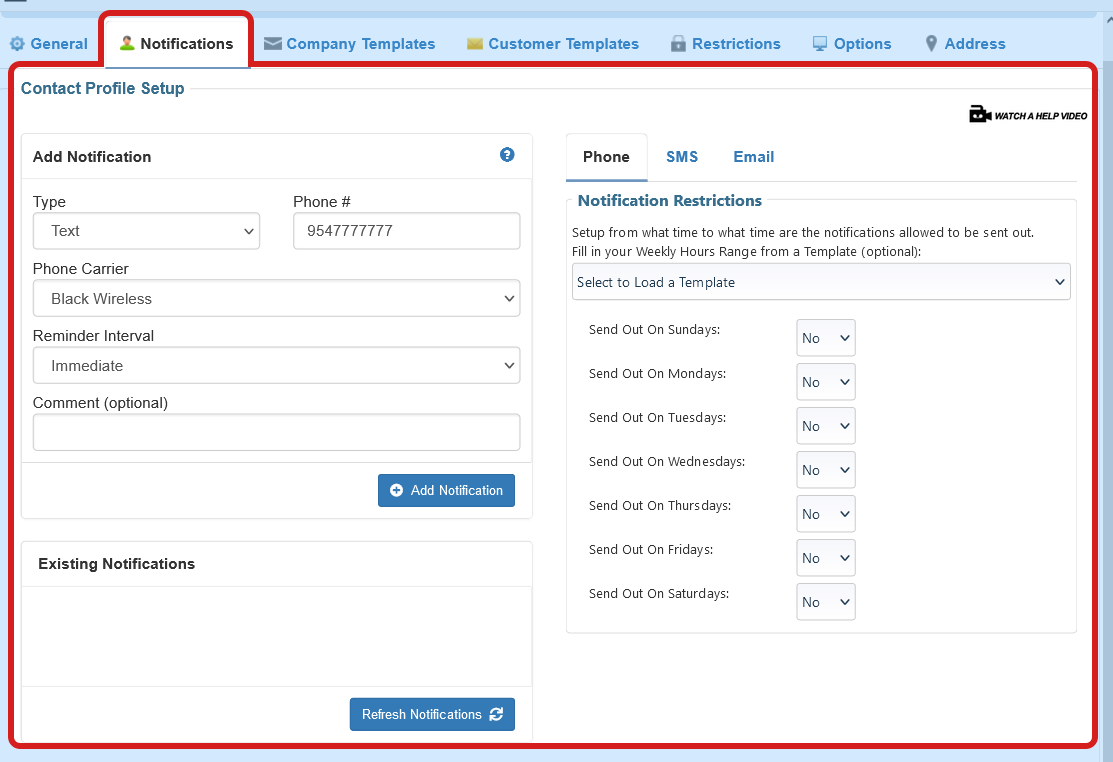Switch to the Customer Templates tab
The width and height of the screenshot is (1113, 762).
553,44
